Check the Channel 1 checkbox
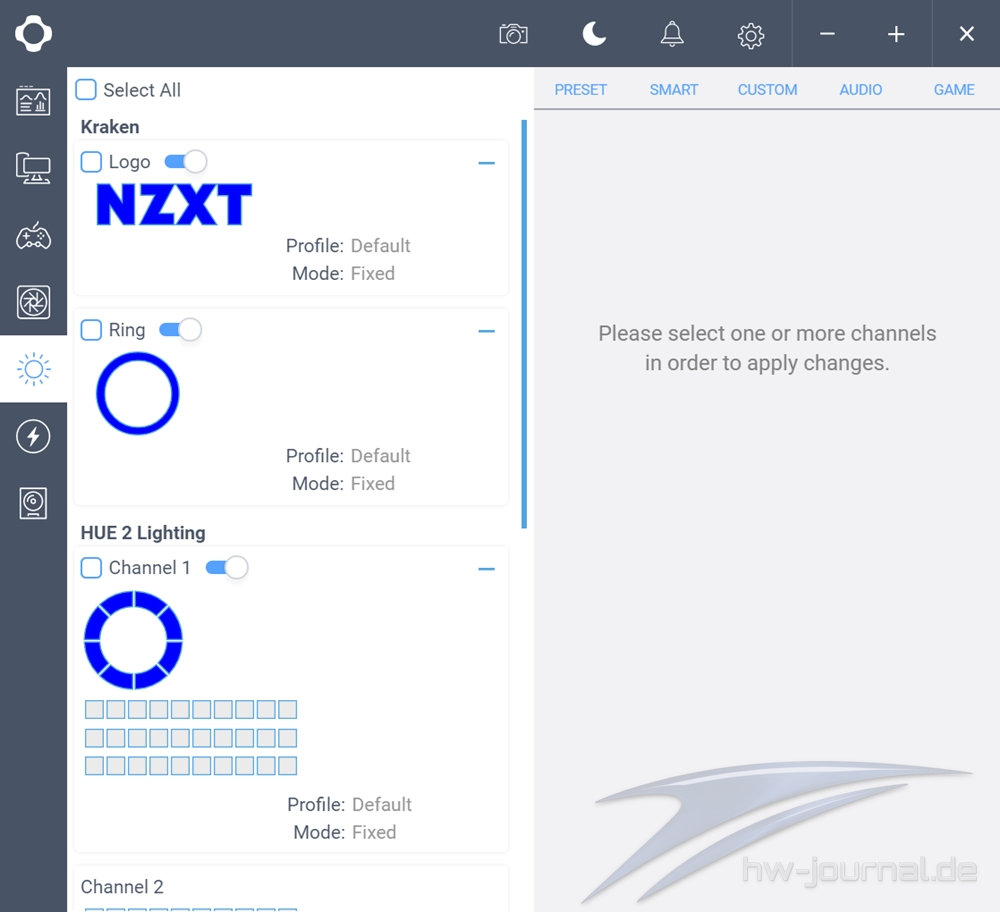This screenshot has width=1000, height=912. point(91,568)
